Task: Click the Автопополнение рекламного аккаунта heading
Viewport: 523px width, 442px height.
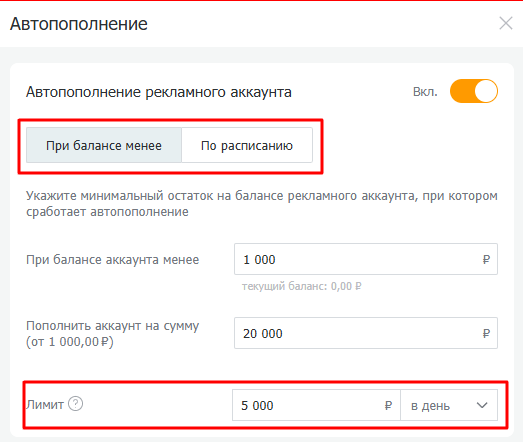Action: click(159, 92)
